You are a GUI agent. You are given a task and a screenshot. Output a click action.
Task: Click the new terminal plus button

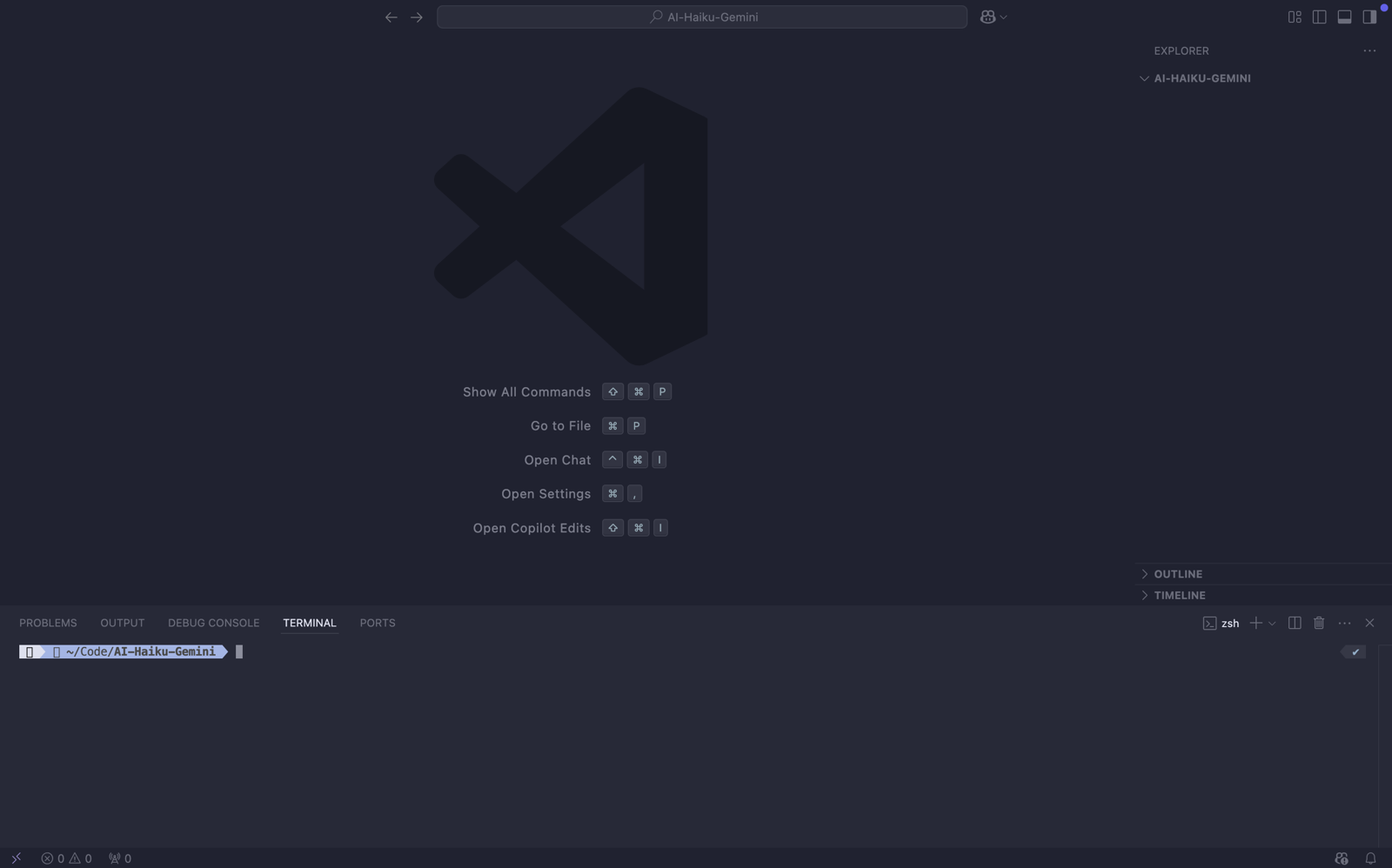click(x=1255, y=623)
